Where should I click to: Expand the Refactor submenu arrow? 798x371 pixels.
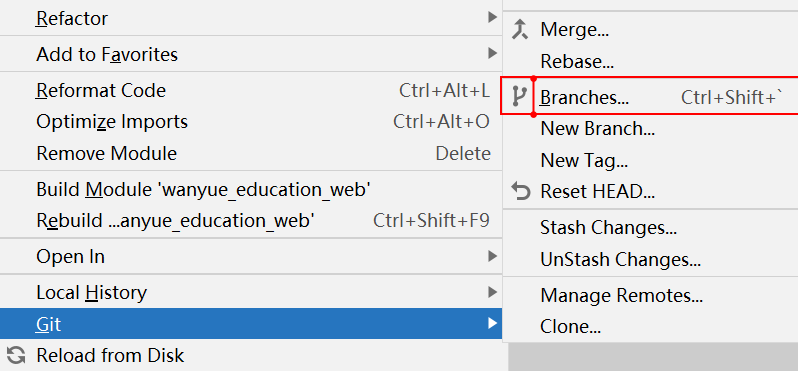tap(492, 18)
